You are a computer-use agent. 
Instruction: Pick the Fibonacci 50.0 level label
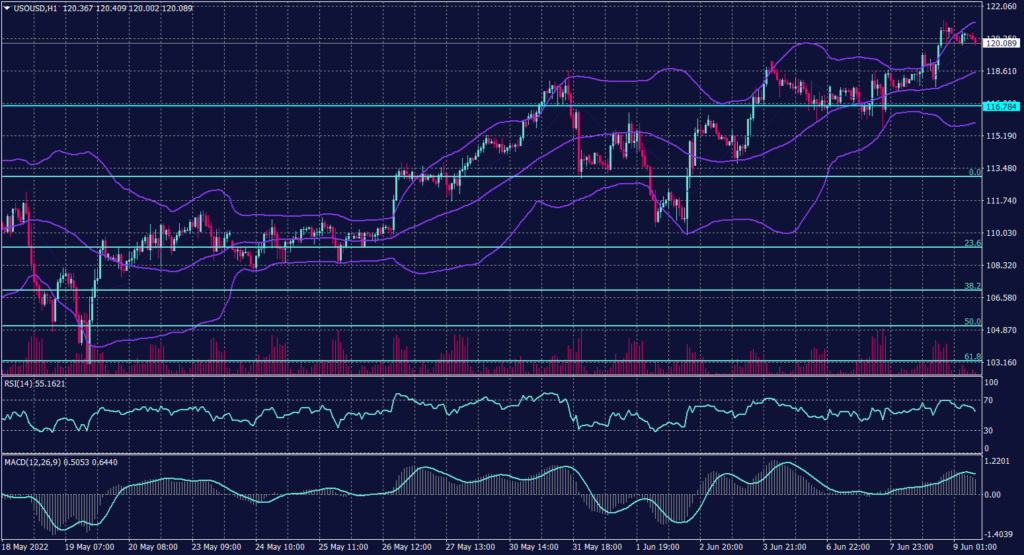970,322
